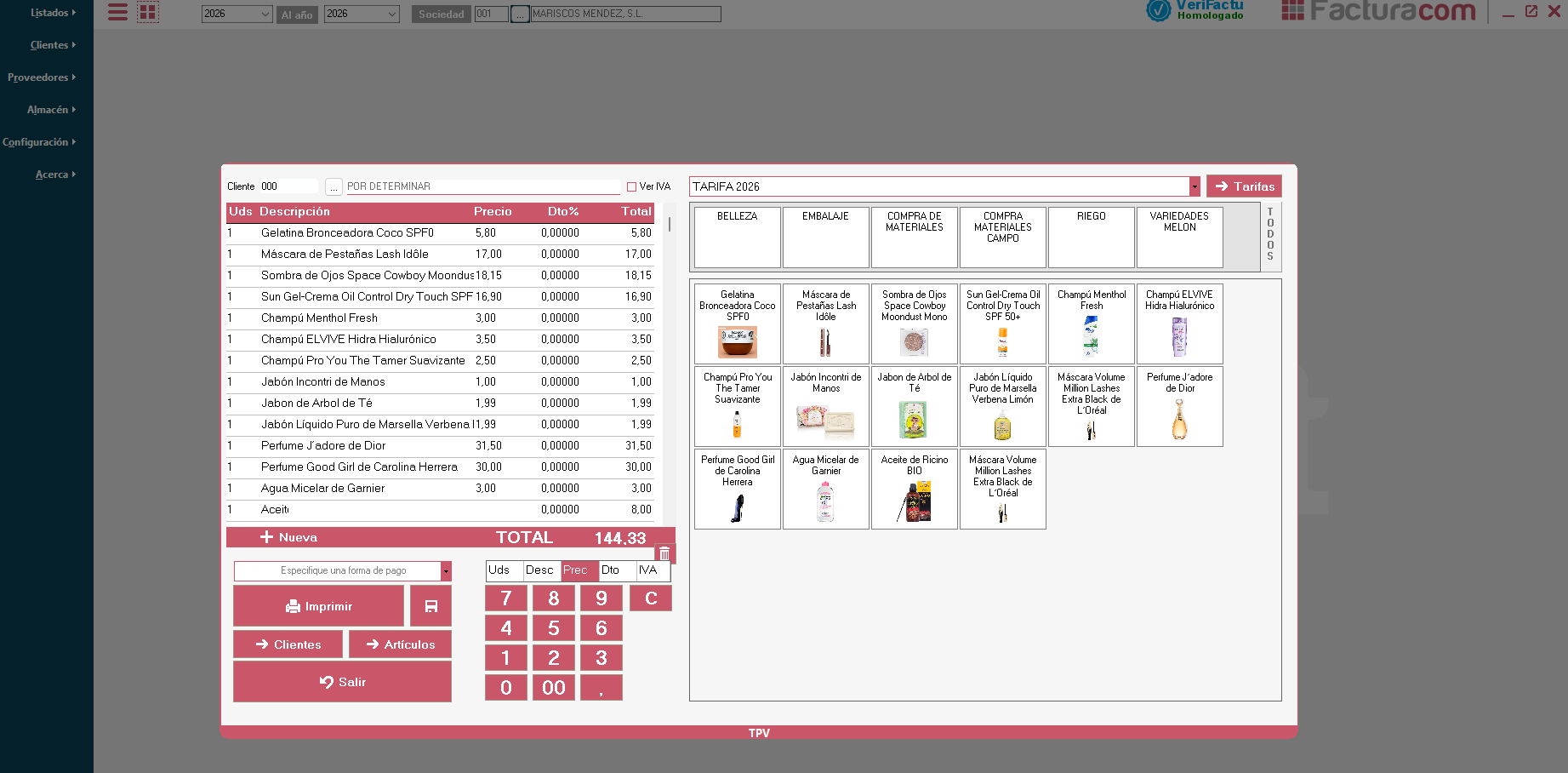The width and height of the screenshot is (1568, 773).
Task: Open Clientes button below Imprimir
Action: [288, 644]
